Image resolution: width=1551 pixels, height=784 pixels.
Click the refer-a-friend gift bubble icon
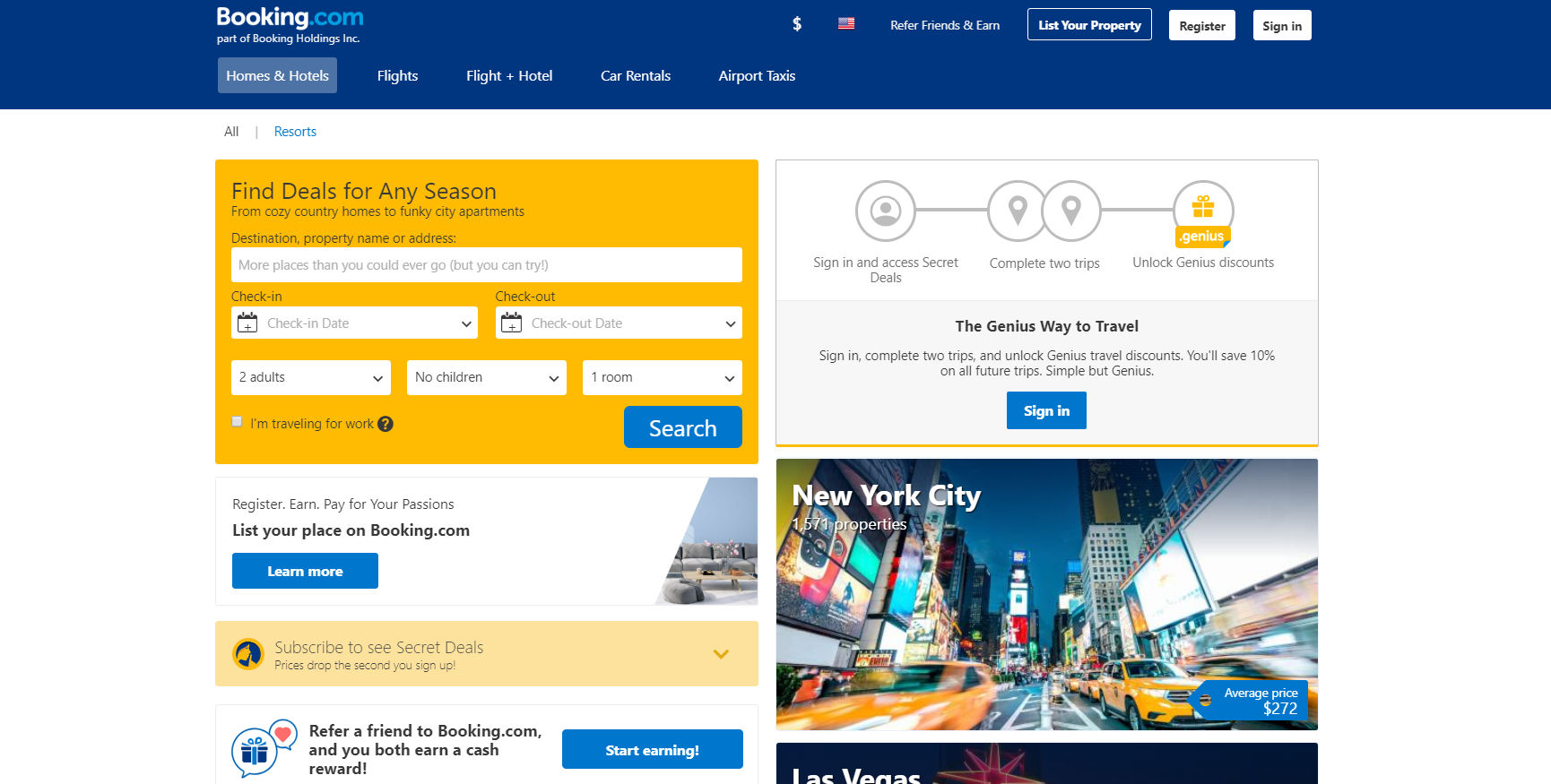264,748
